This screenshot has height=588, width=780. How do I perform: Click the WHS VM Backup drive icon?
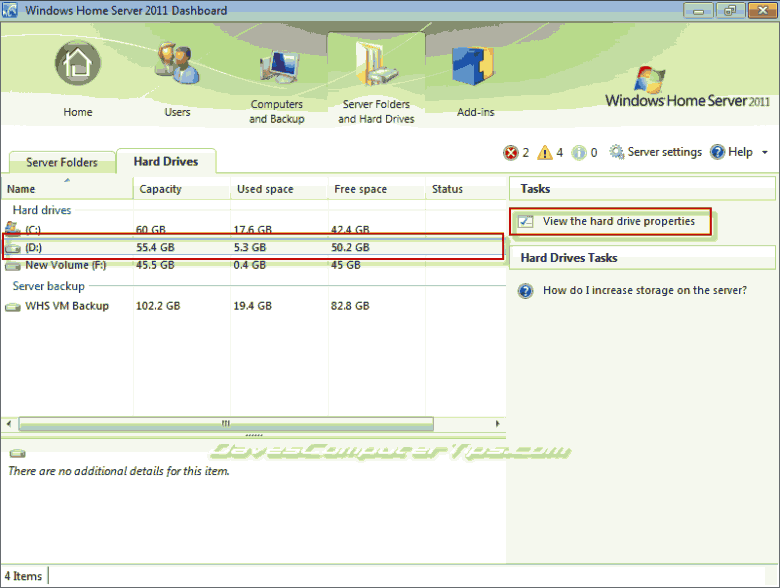(12, 307)
